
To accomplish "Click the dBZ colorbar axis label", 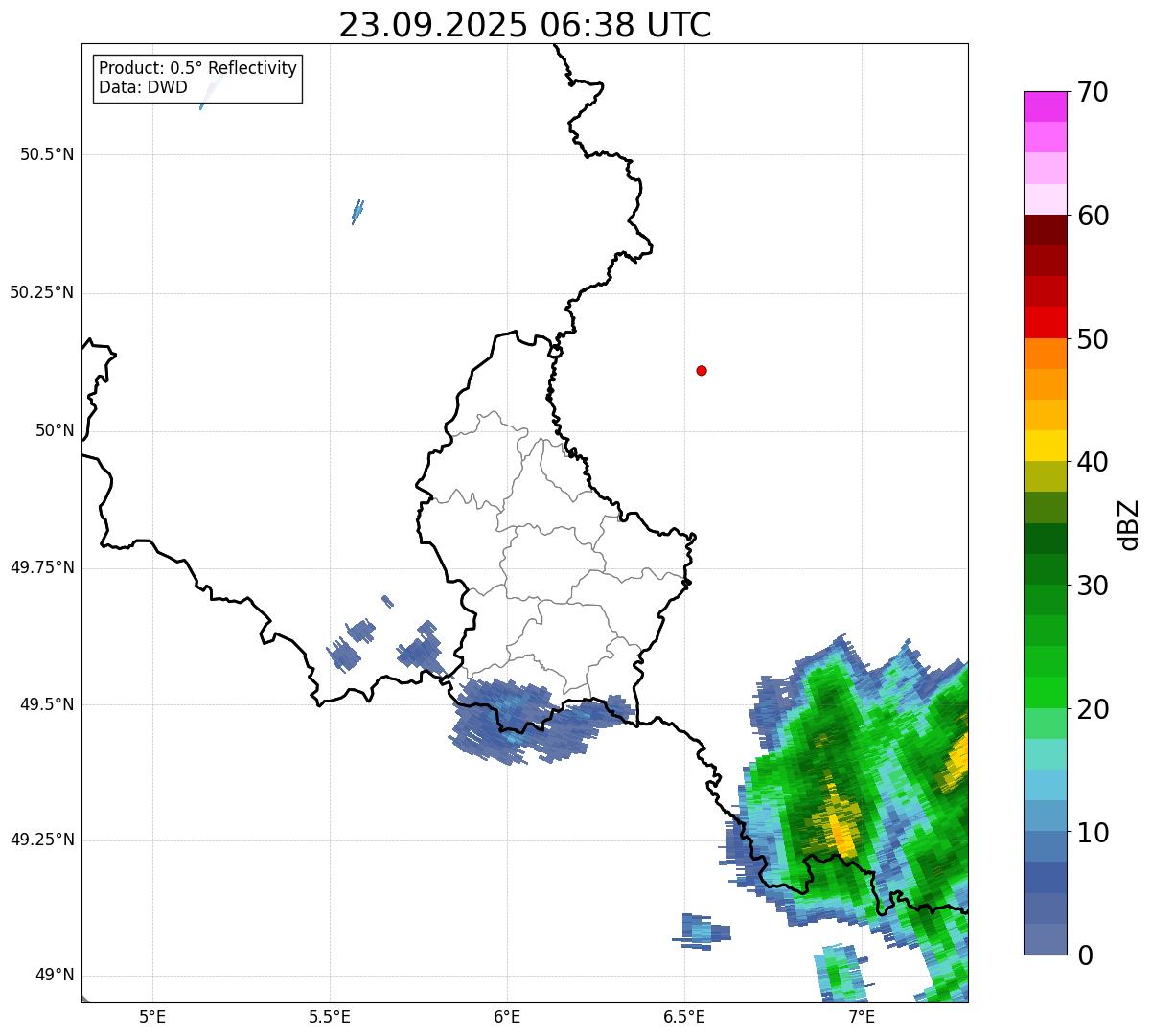I will click(x=1129, y=524).
